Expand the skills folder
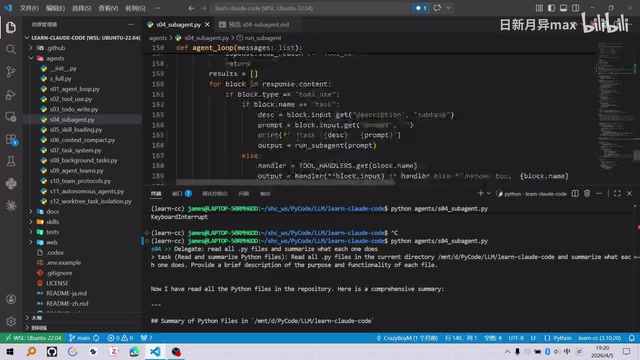 point(31,222)
